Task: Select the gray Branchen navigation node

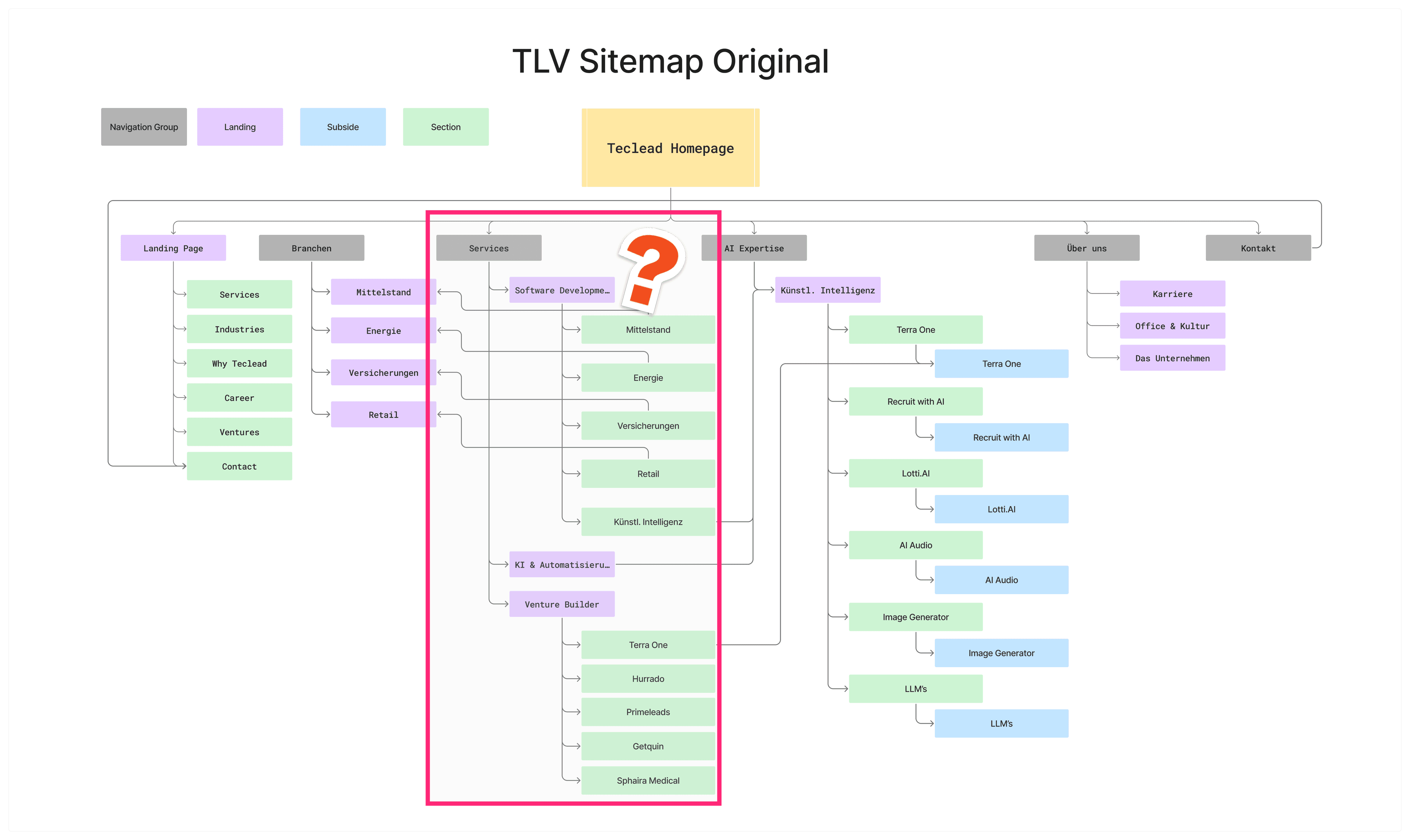Action: pyautogui.click(x=311, y=248)
